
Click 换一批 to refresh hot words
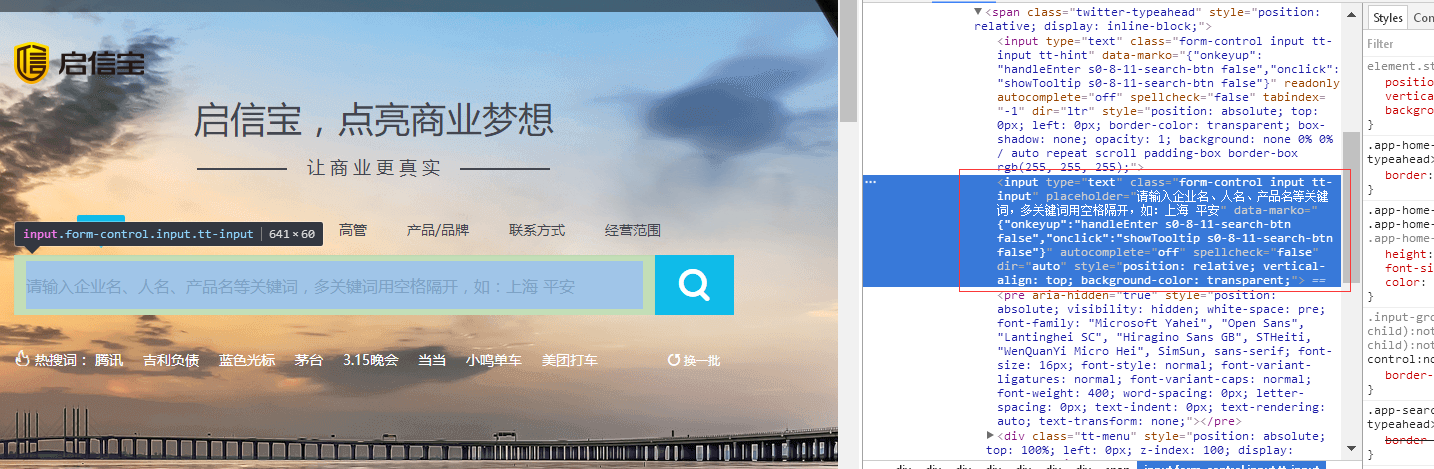[702, 360]
